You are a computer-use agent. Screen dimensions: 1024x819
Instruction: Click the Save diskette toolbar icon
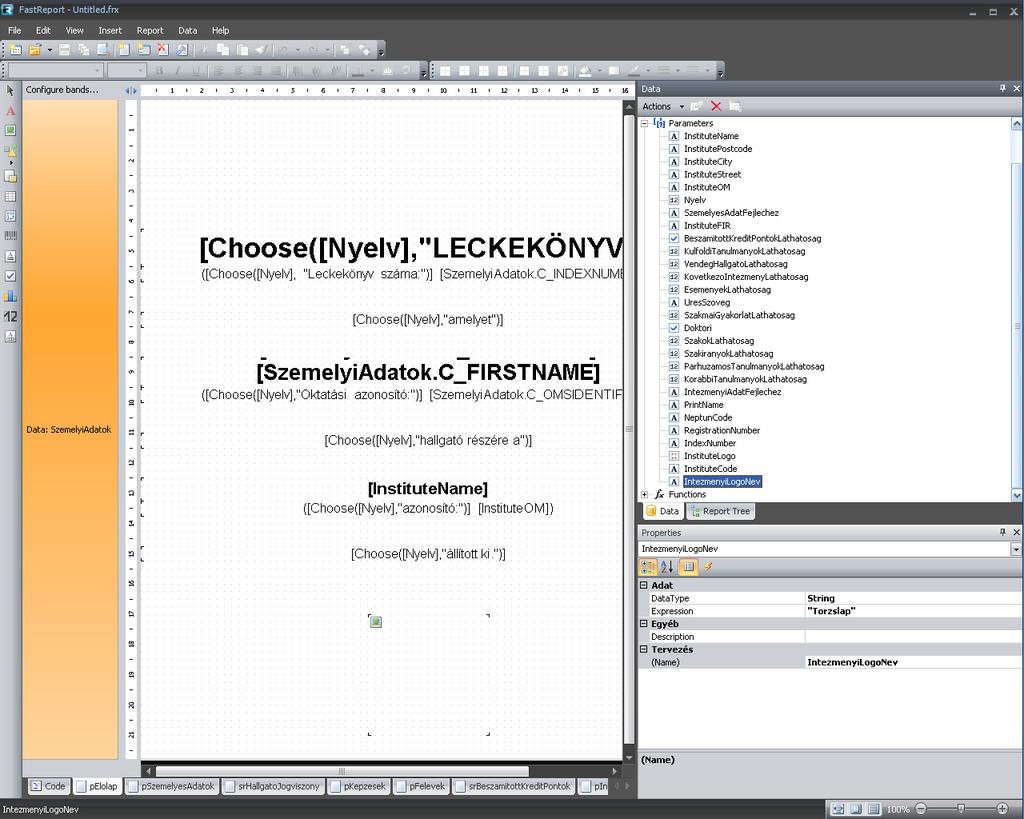pos(64,50)
